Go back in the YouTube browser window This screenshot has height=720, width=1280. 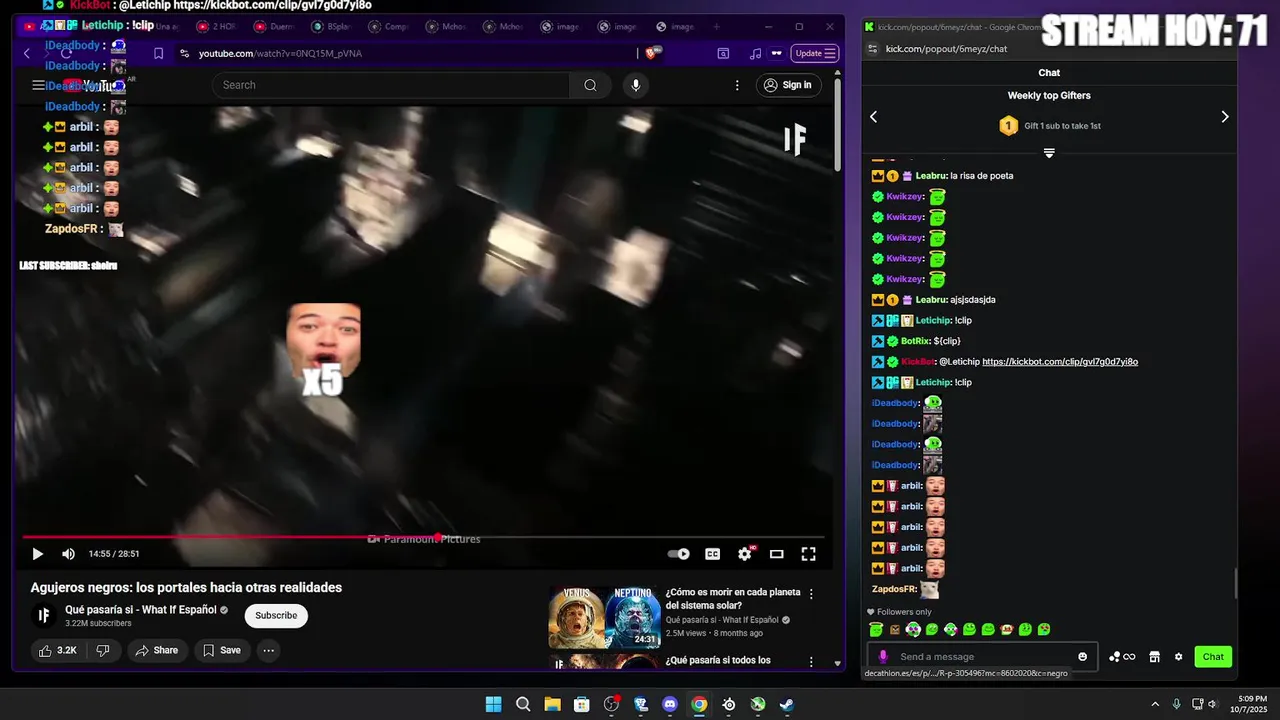[x=27, y=53]
